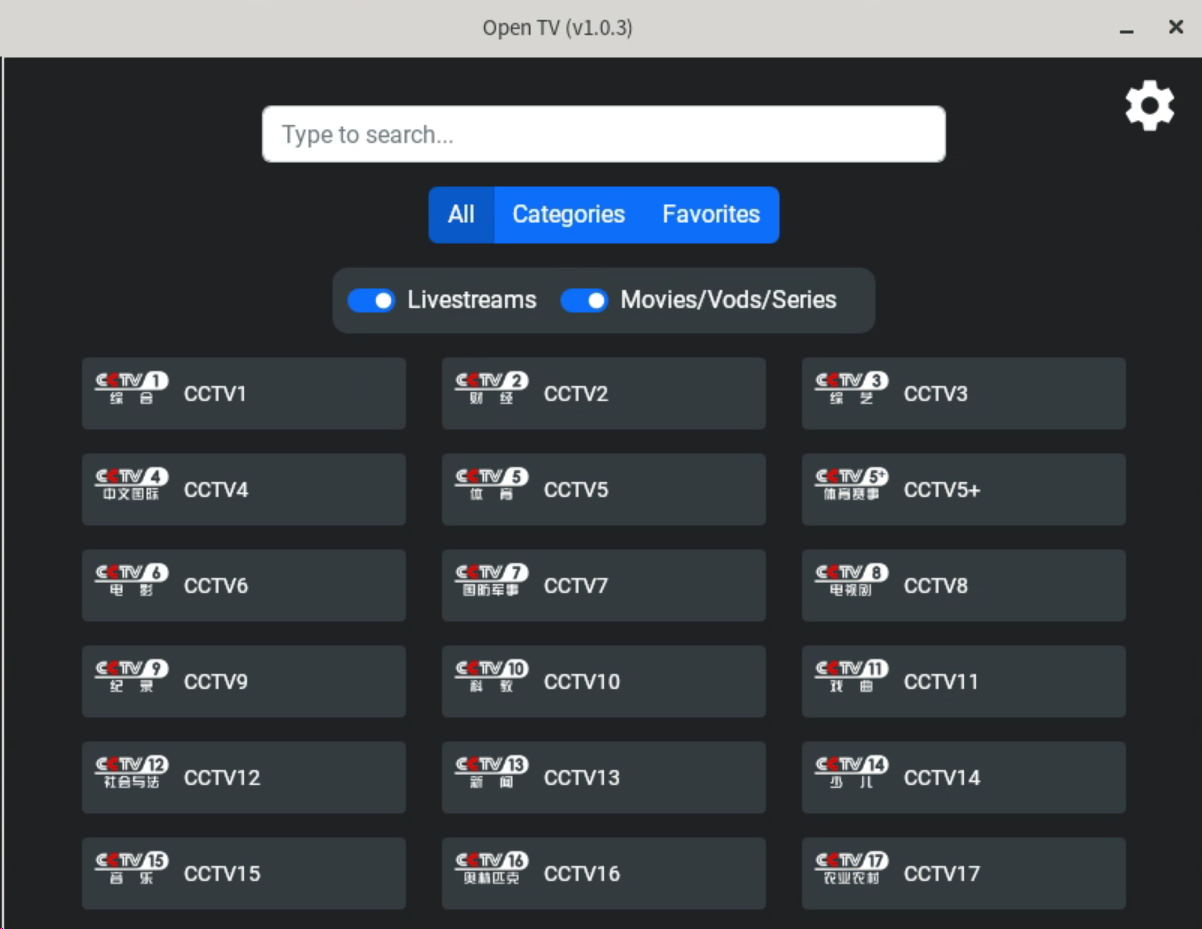1202x929 pixels.
Task: Click the CCTV4 channel logo
Action: (x=132, y=485)
